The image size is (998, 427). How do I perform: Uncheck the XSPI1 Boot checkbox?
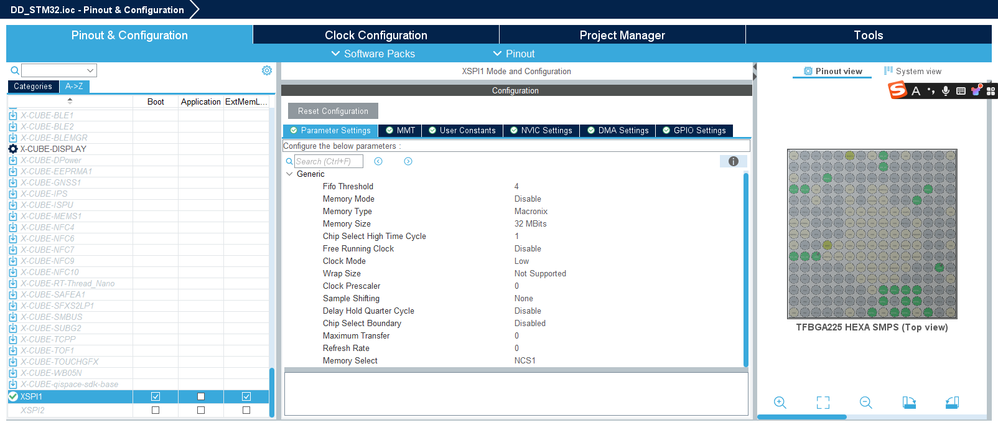tap(155, 396)
